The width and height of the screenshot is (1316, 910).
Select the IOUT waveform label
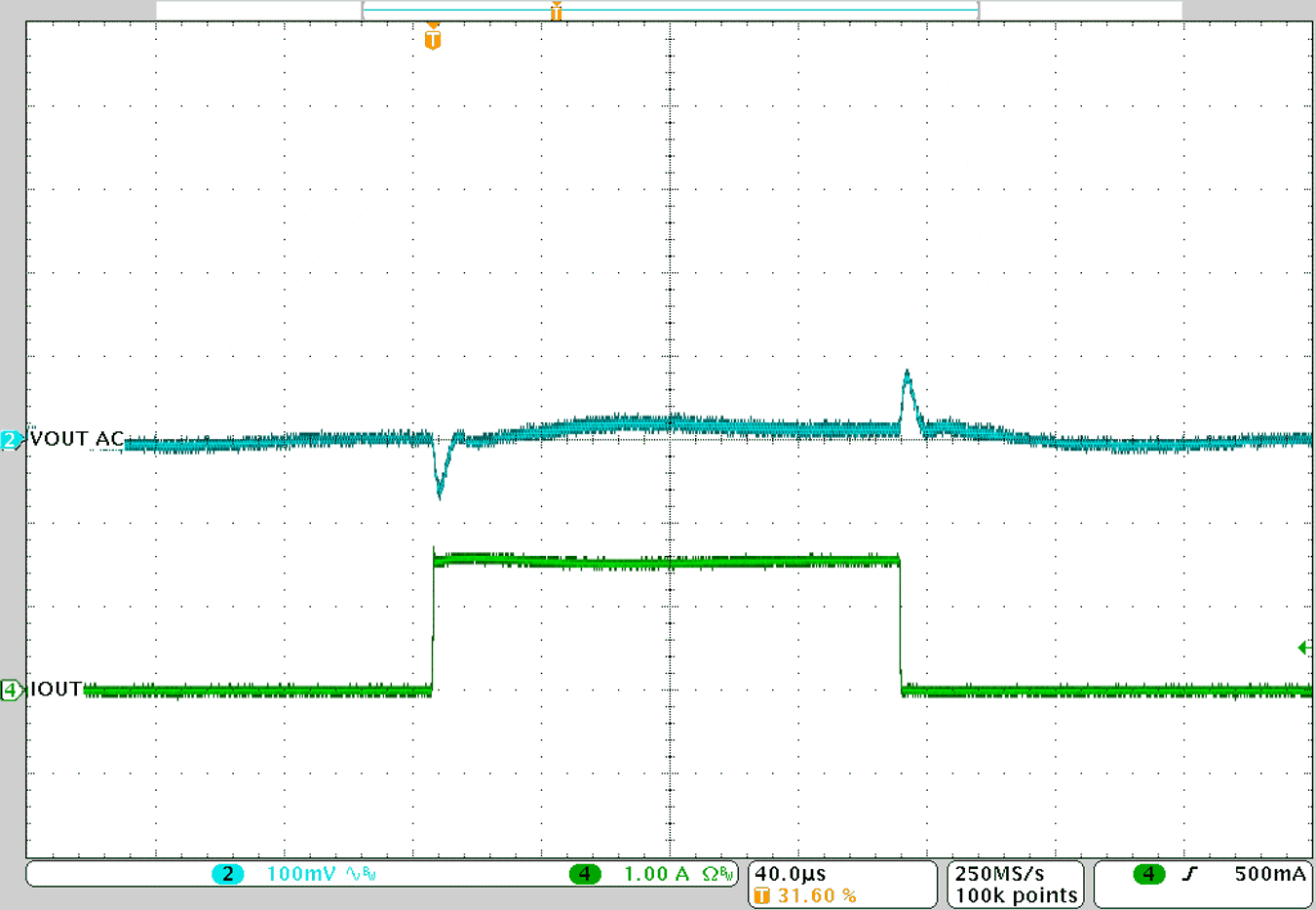(57, 690)
